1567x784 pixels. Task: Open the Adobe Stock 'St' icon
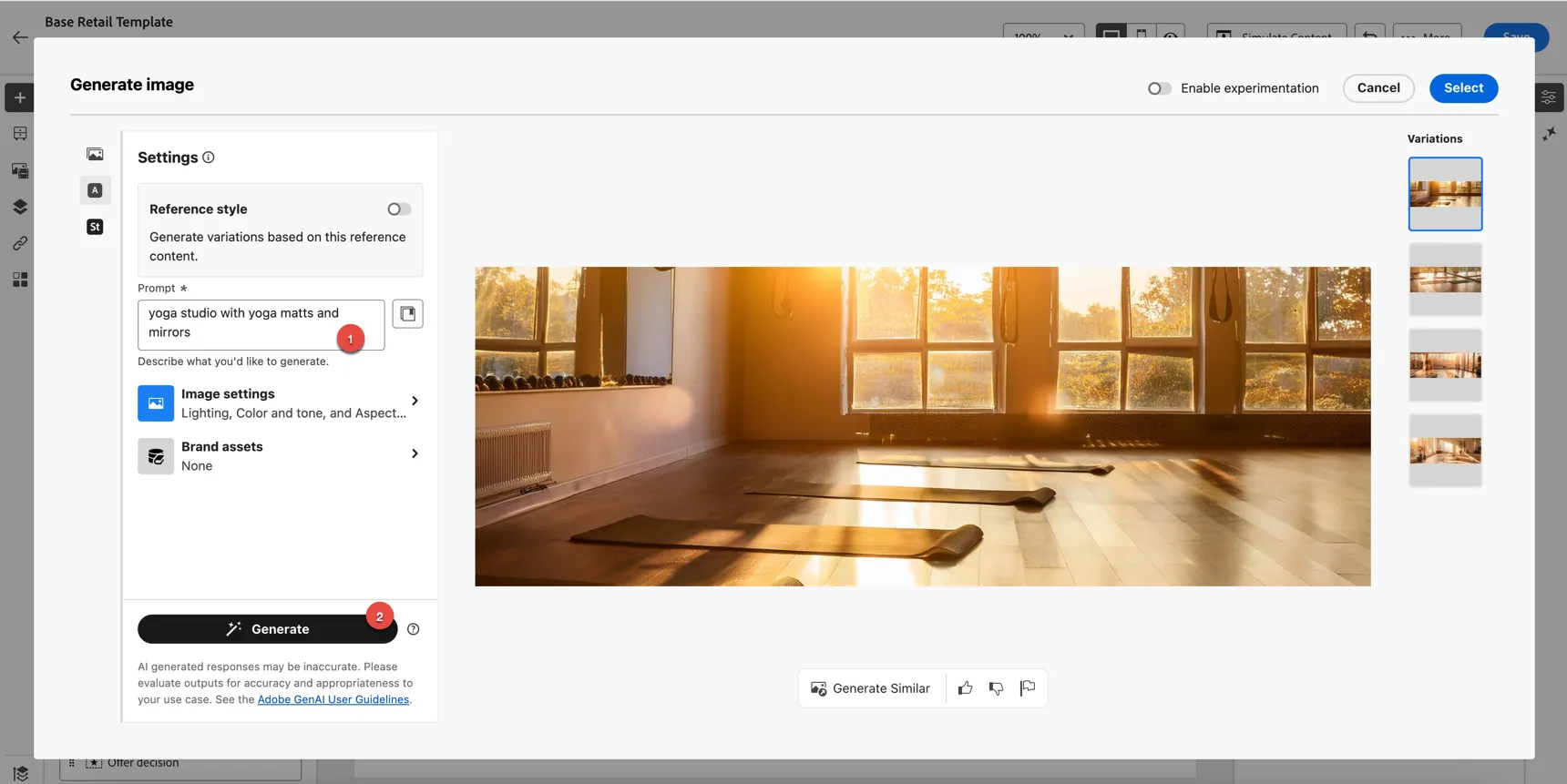[x=95, y=227]
